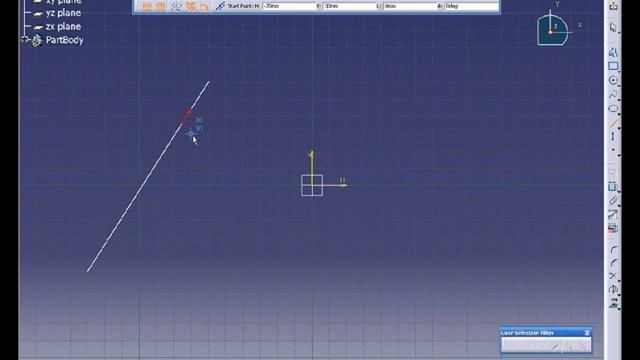Open the Rectangle tool flyout arrow

[x=619, y=71]
